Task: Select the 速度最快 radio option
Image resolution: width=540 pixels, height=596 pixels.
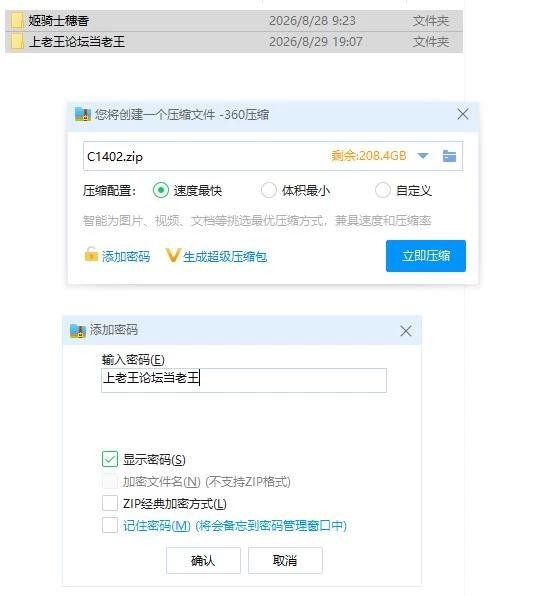Action: (x=160, y=190)
